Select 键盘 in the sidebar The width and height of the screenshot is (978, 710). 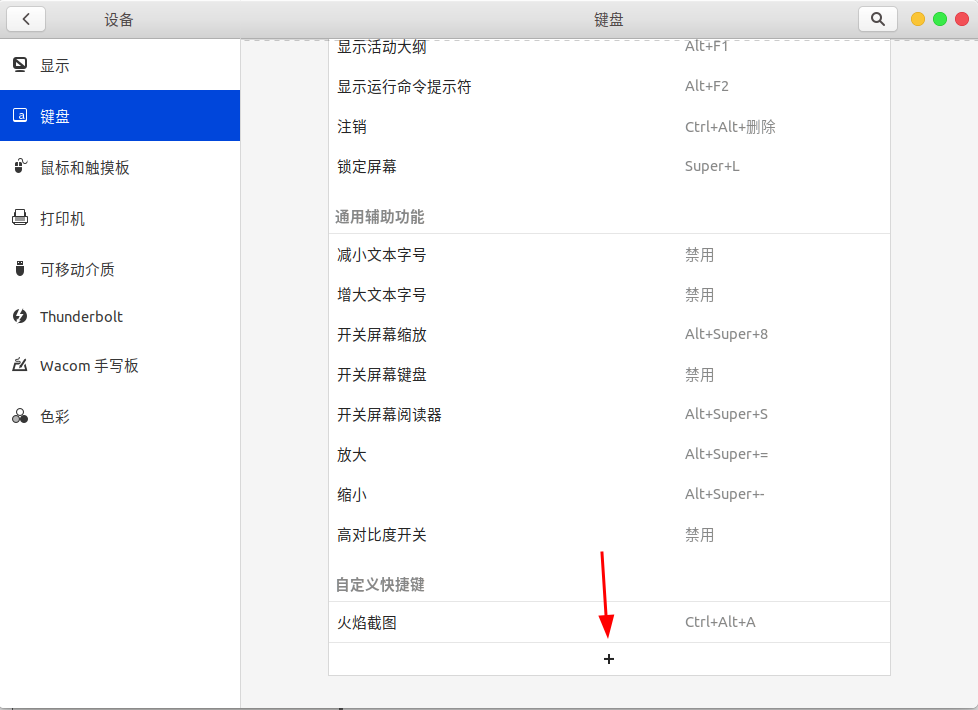pos(120,115)
